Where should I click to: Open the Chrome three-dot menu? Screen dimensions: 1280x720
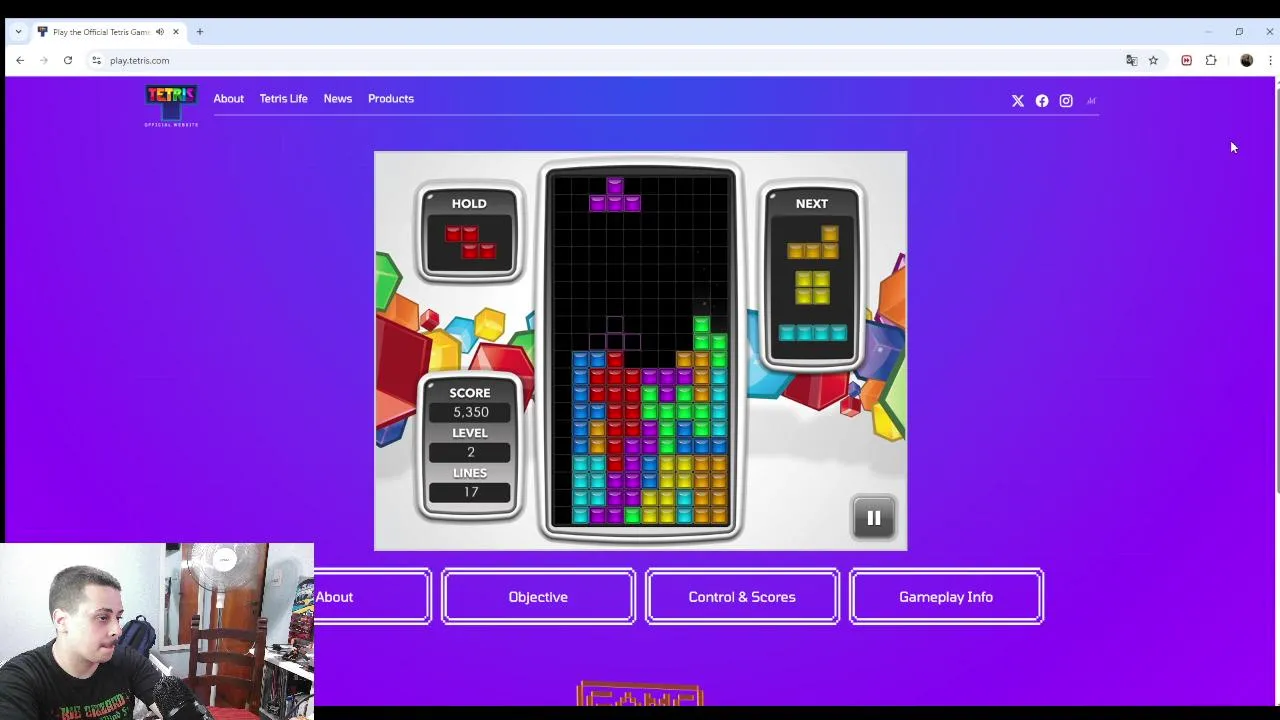(1270, 60)
